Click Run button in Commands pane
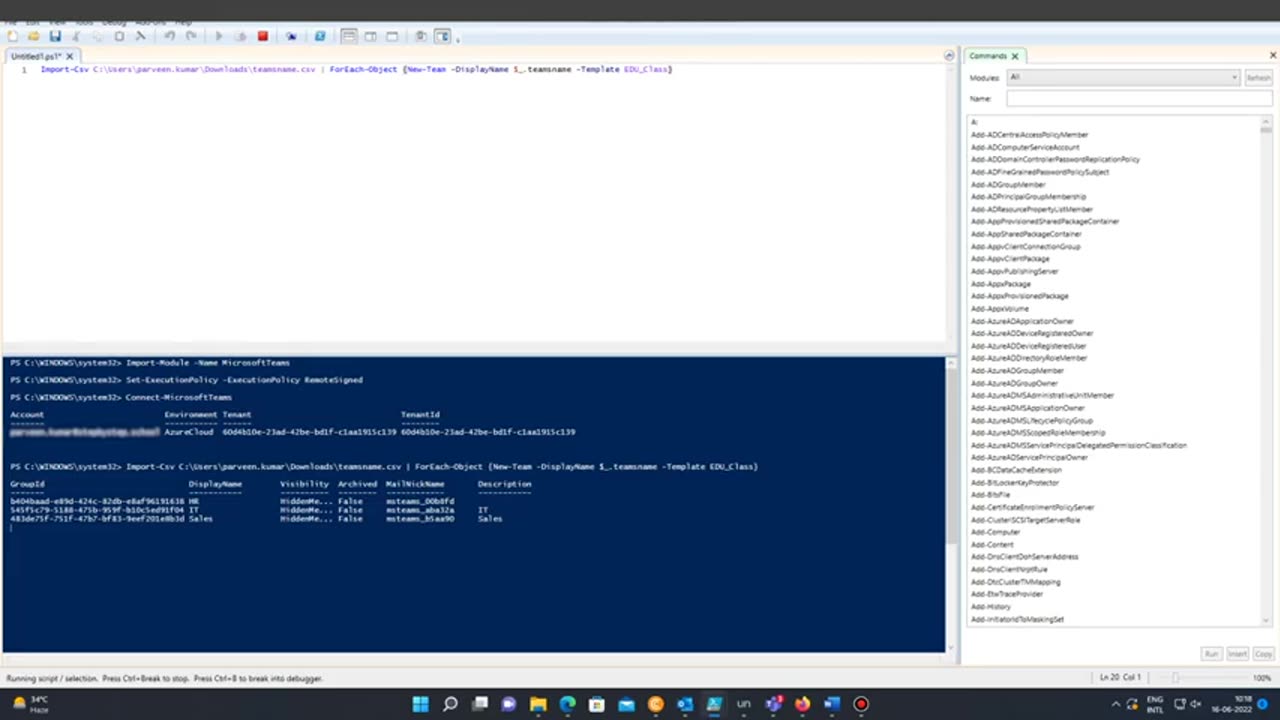This screenshot has height=720, width=1280. 1211,654
